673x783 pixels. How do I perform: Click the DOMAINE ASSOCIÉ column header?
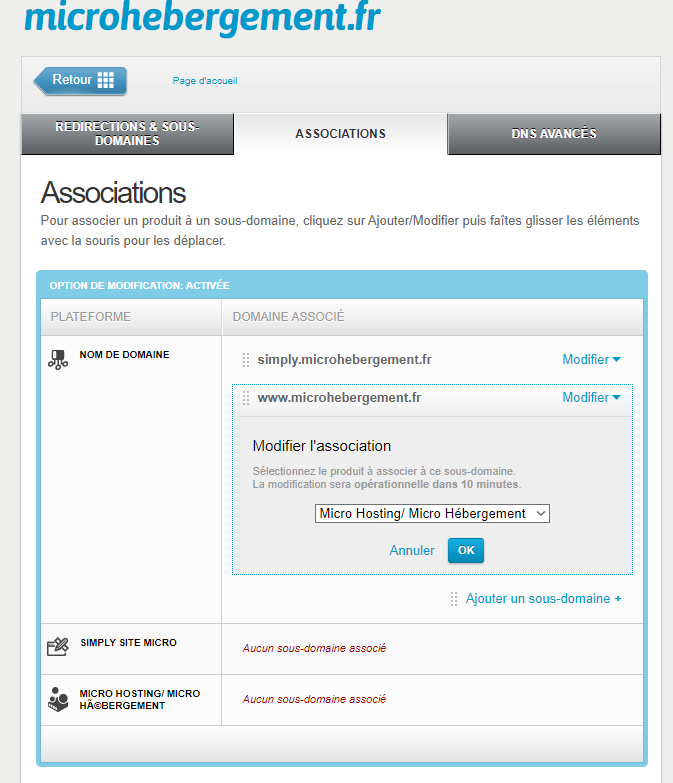click(x=289, y=317)
